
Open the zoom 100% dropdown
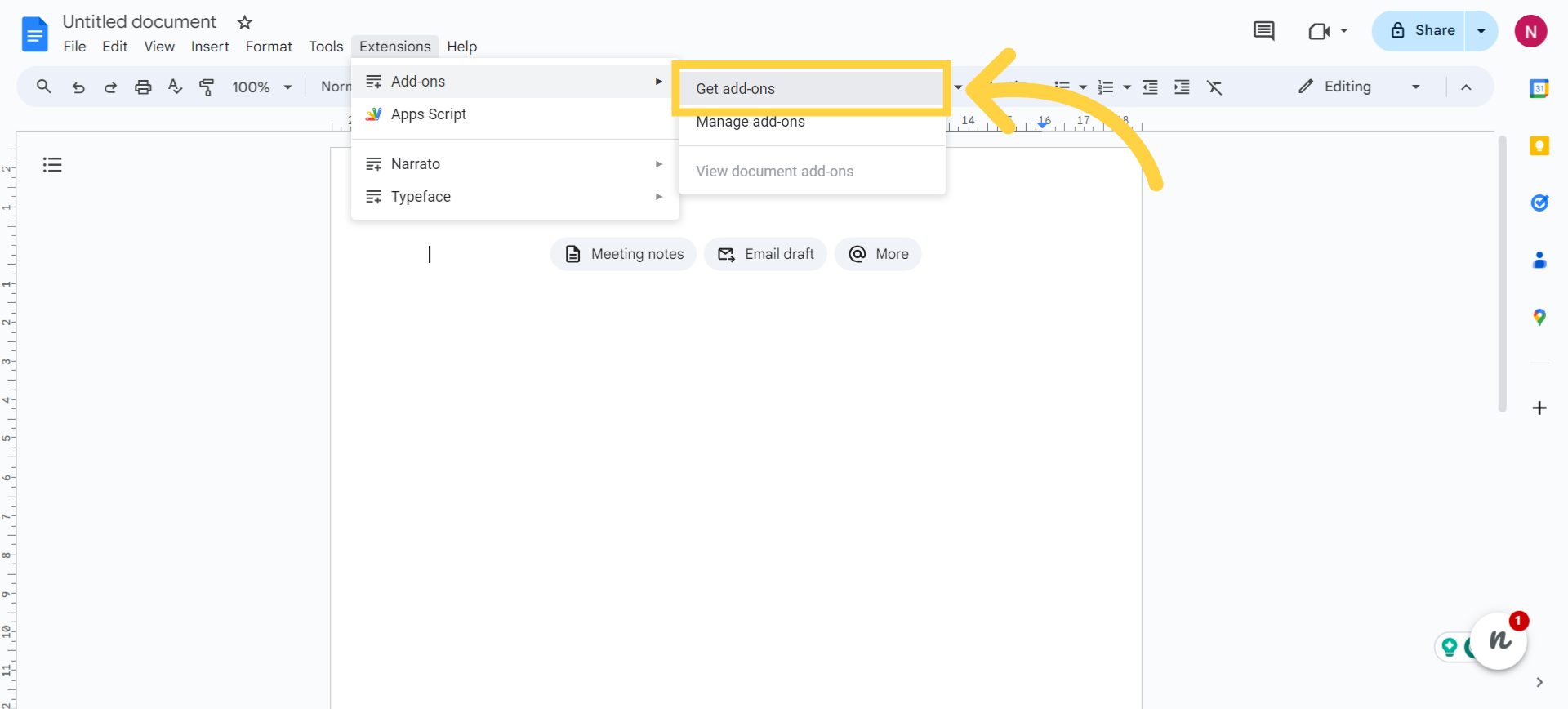point(262,87)
